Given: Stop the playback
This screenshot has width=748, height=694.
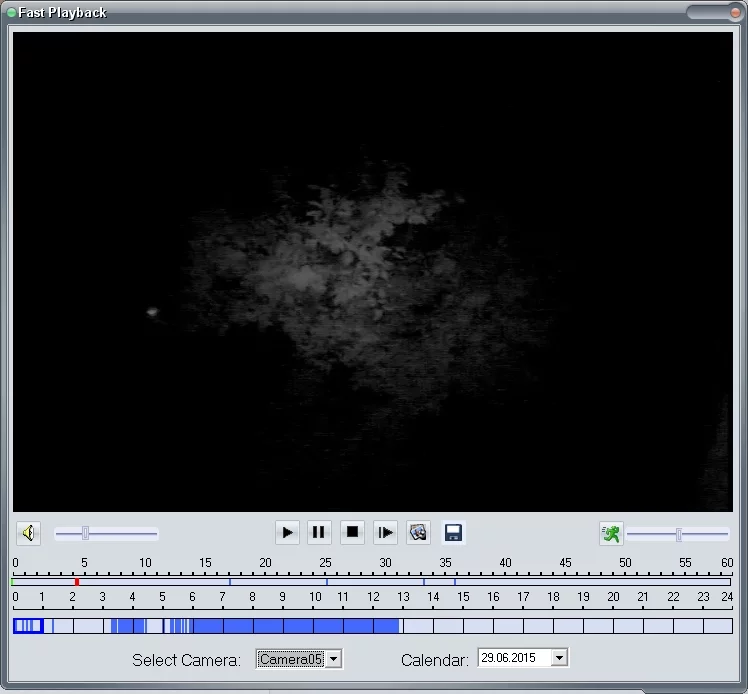Looking at the screenshot, I should pyautogui.click(x=352, y=533).
